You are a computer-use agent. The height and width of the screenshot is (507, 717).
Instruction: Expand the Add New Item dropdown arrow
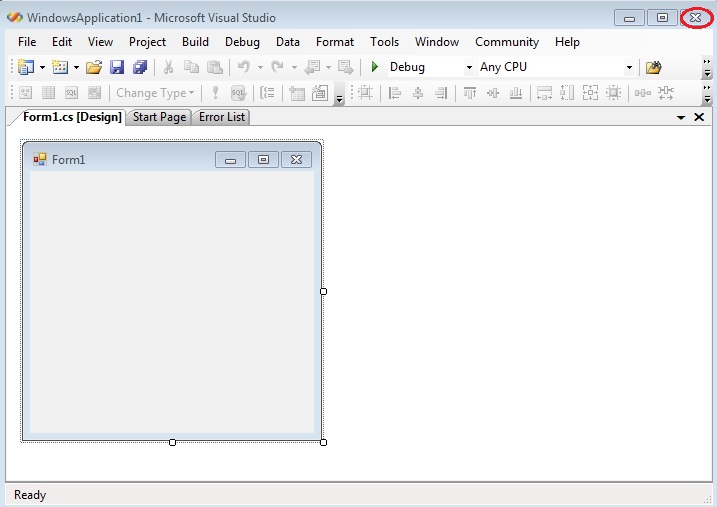pyautogui.click(x=76, y=68)
